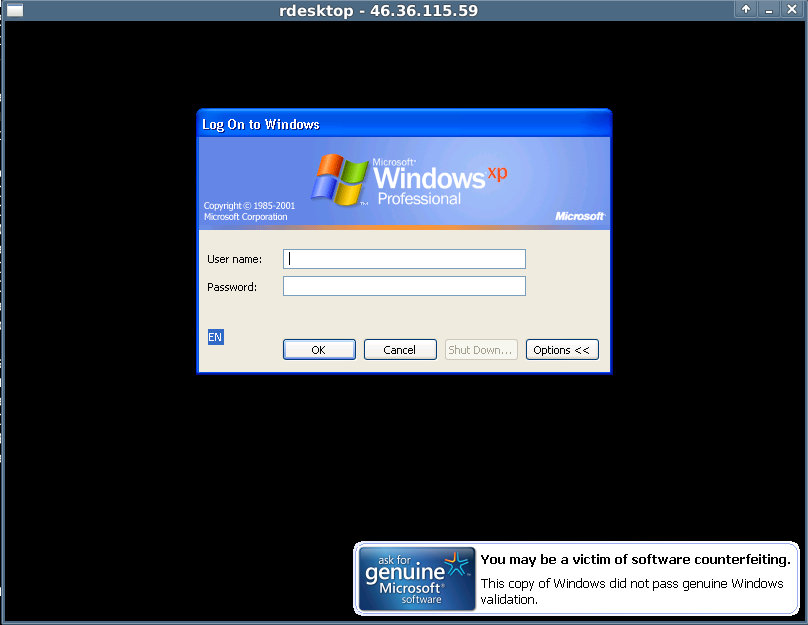The height and width of the screenshot is (625, 808).
Task: Click the rdesktop title bar text
Action: coord(378,11)
